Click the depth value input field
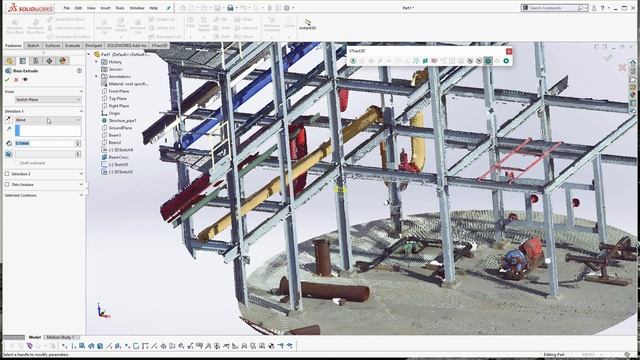 [45, 143]
